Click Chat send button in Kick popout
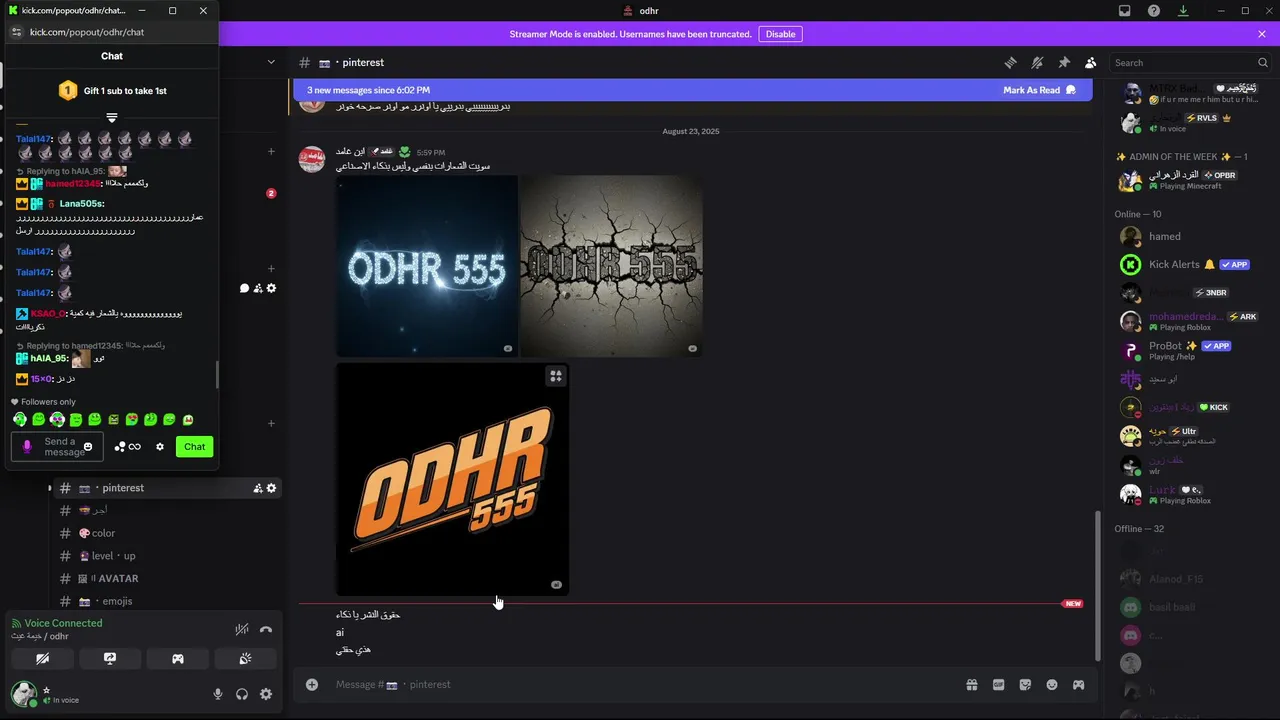Viewport: 1280px width, 720px height. (x=194, y=447)
